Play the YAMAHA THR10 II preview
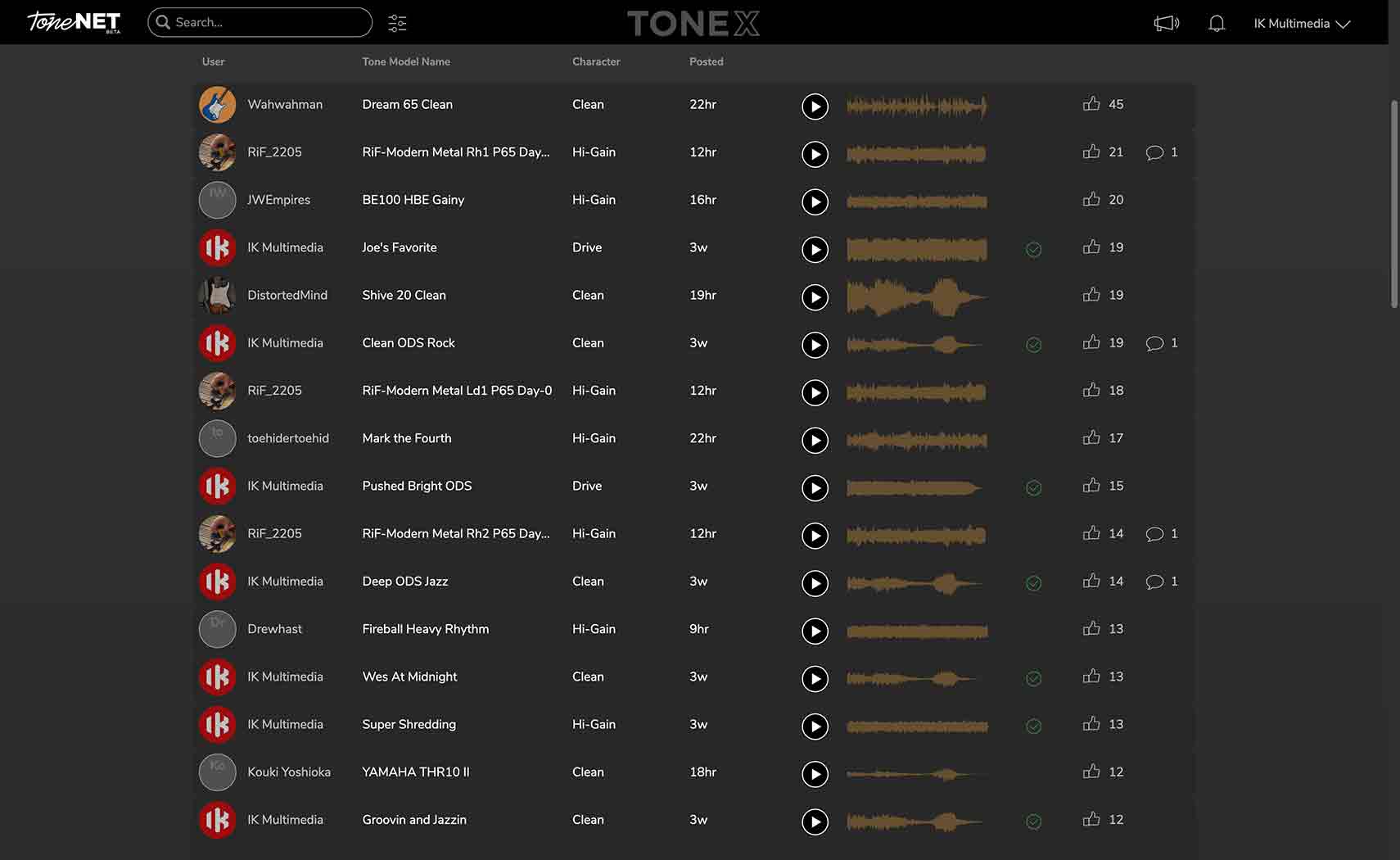Screen dimensions: 1400x860 click(815, 774)
